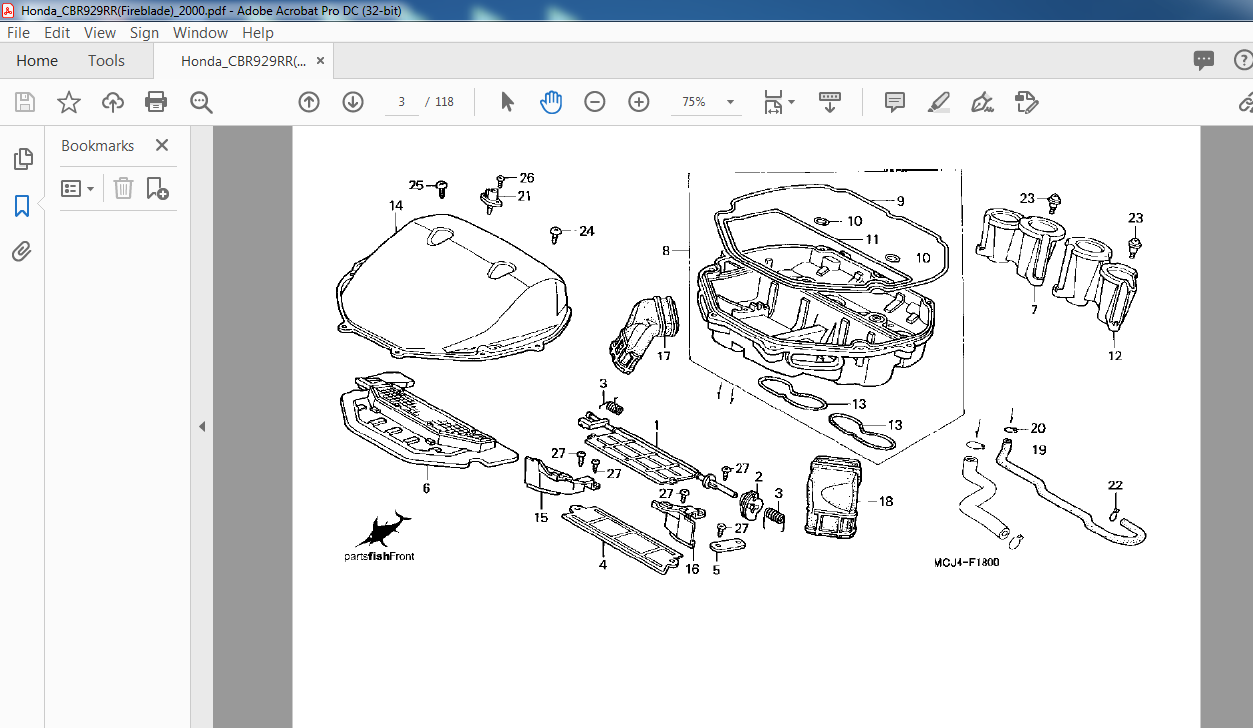
Task: Add the document to favorites with the star icon
Action: 68,102
